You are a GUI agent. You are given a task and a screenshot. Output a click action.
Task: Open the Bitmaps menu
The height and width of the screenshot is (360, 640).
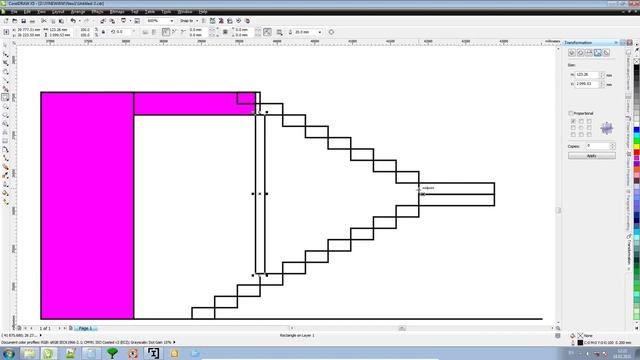[117, 12]
